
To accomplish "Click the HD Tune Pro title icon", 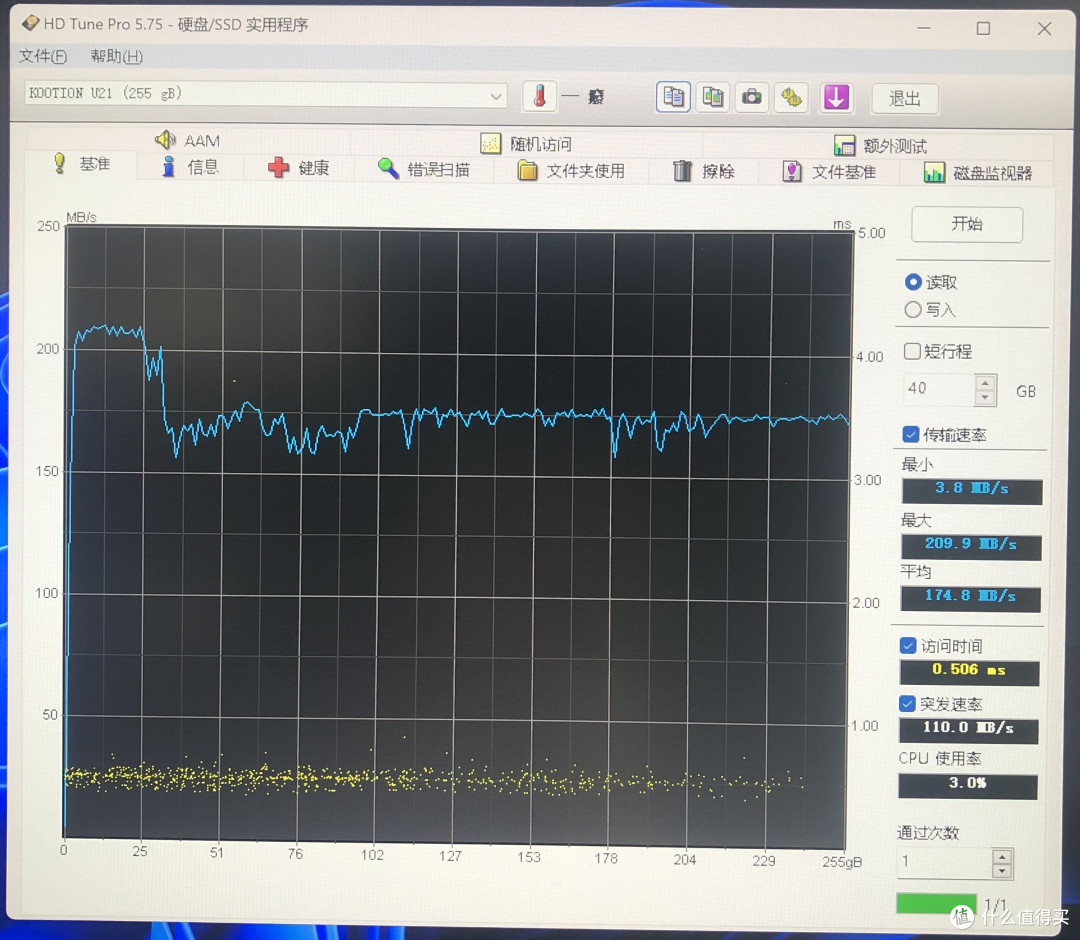I will click(30, 23).
